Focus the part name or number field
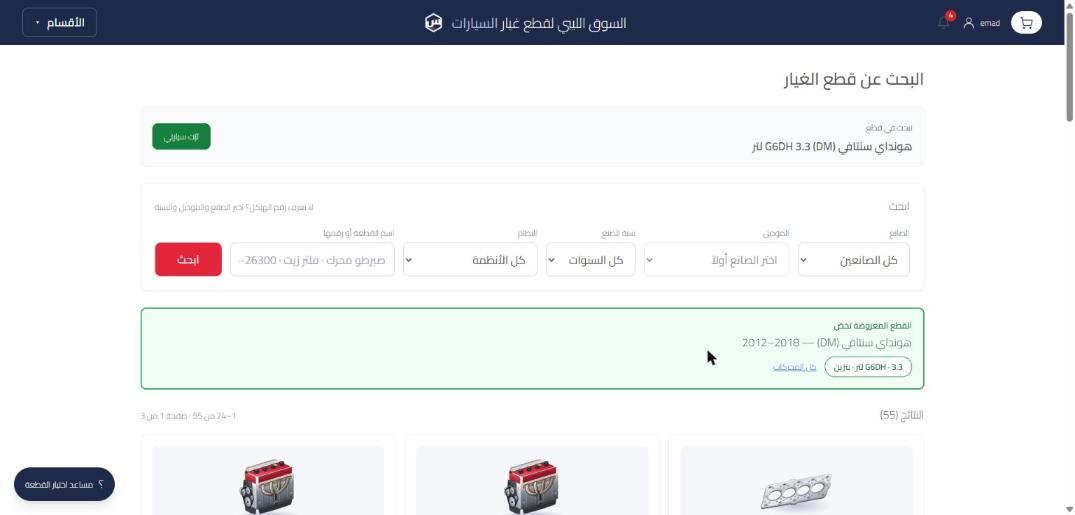The height and width of the screenshot is (515, 1075). (x=313, y=260)
